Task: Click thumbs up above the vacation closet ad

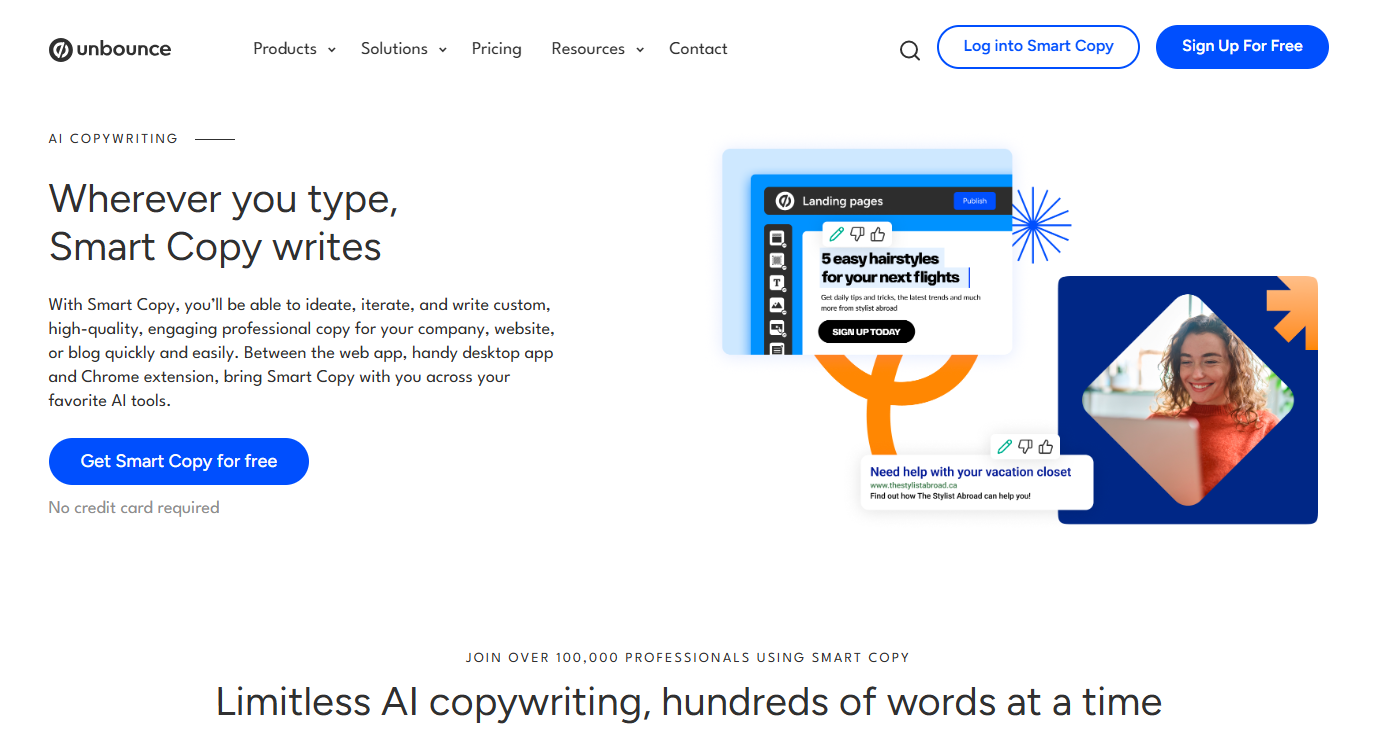Action: pos(1046,446)
